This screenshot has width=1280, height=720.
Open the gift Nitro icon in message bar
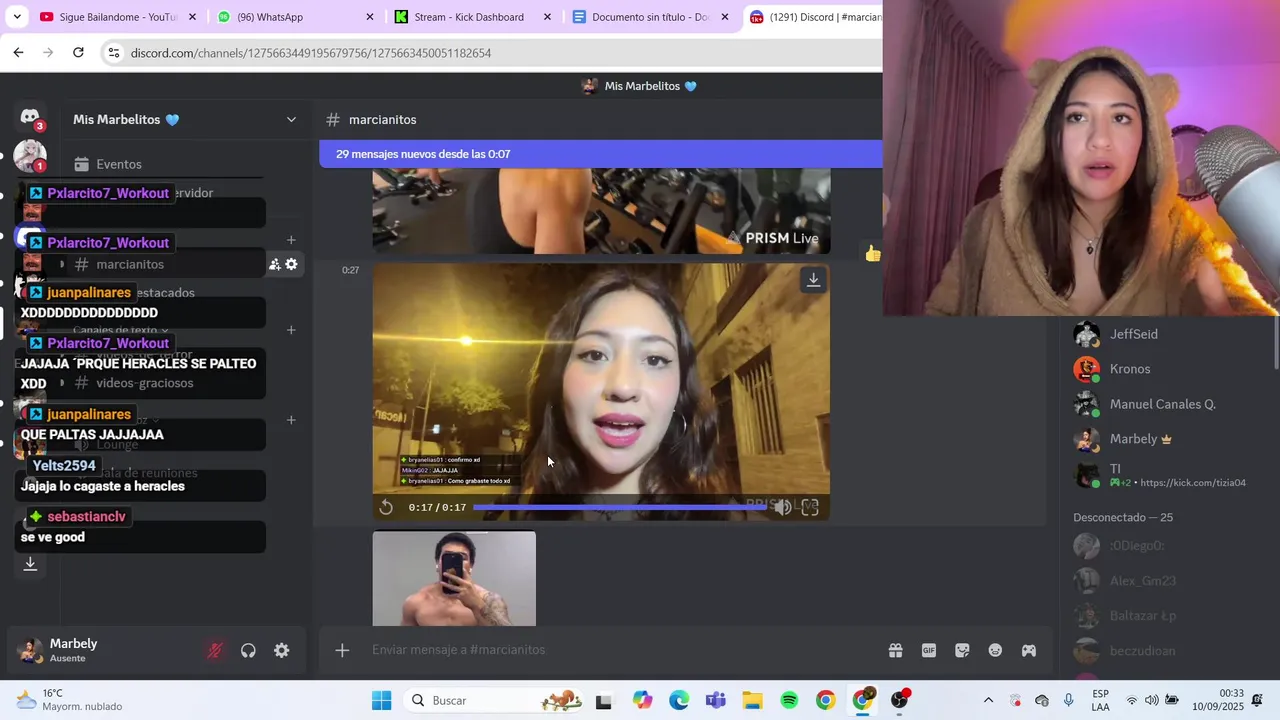(895, 650)
